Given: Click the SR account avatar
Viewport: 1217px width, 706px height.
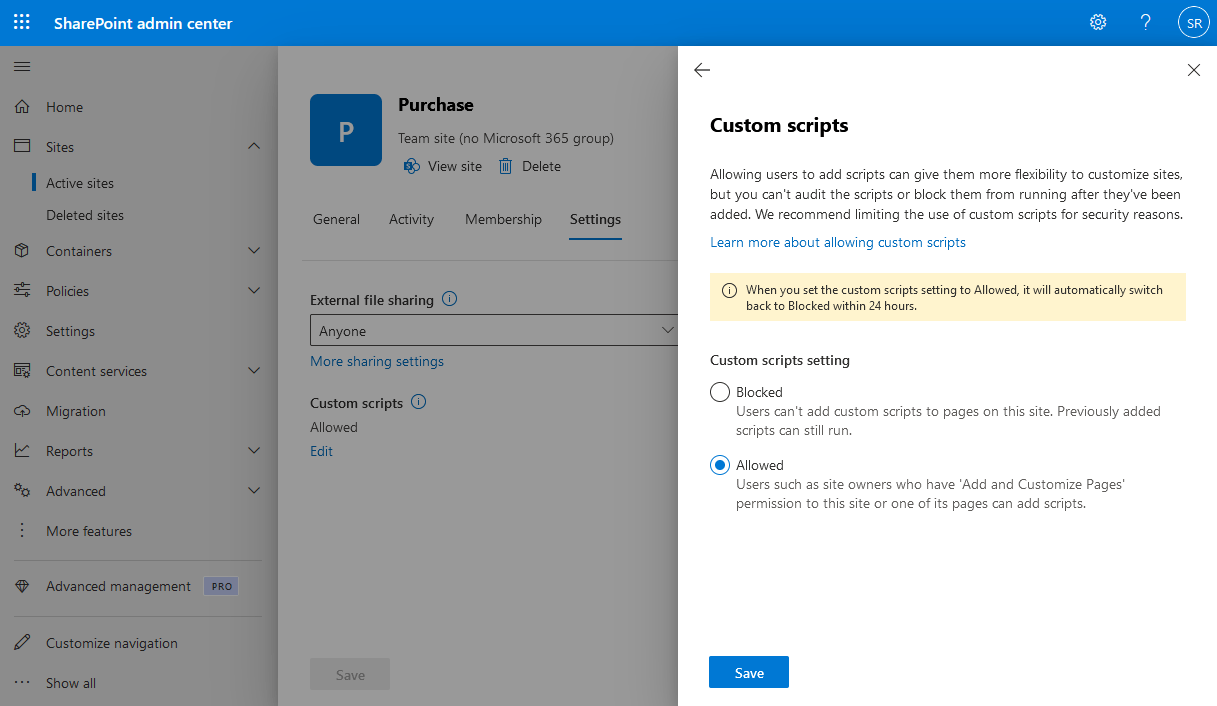Looking at the screenshot, I should tap(1193, 21).
